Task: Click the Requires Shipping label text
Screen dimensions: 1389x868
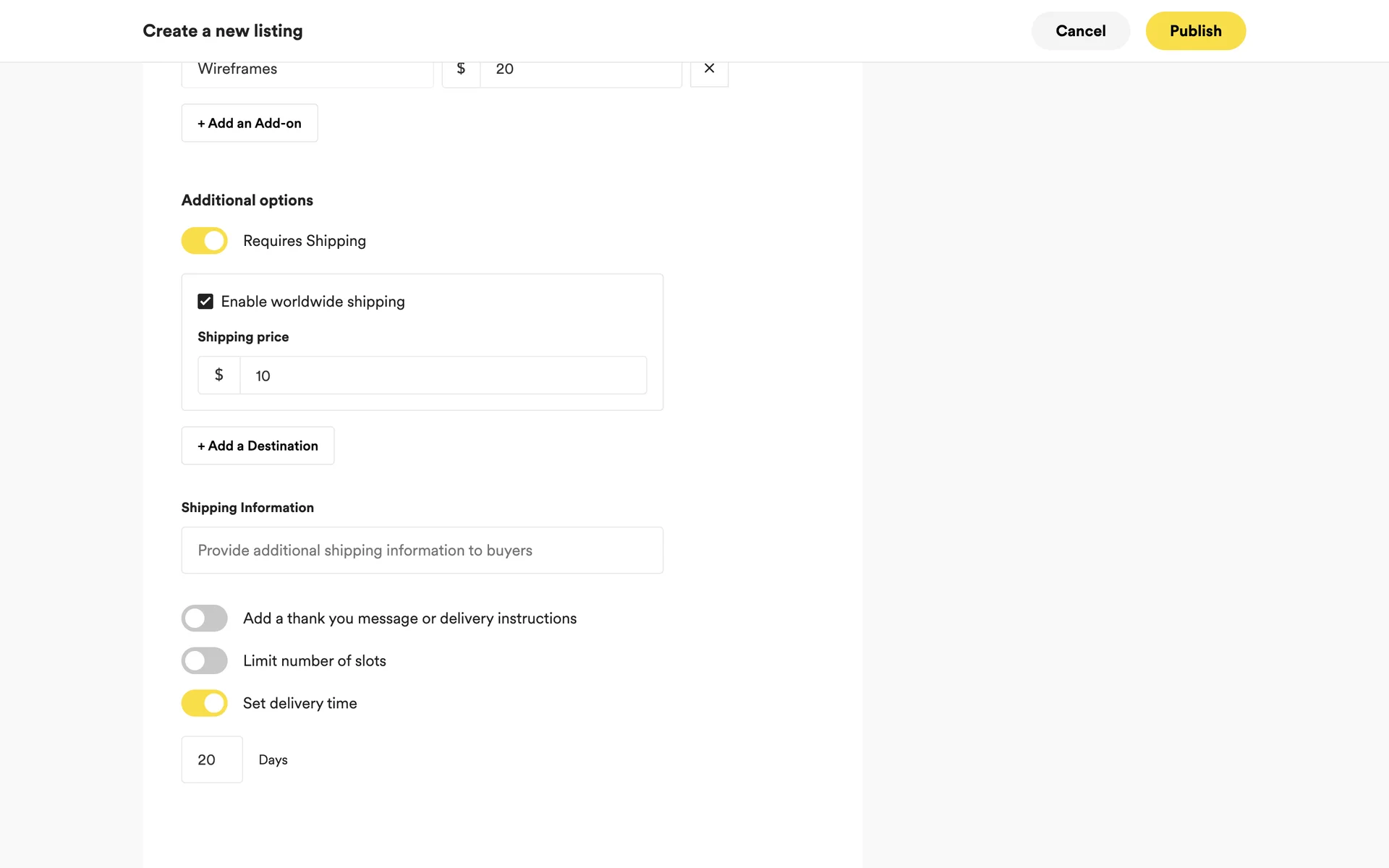Action: click(x=305, y=241)
